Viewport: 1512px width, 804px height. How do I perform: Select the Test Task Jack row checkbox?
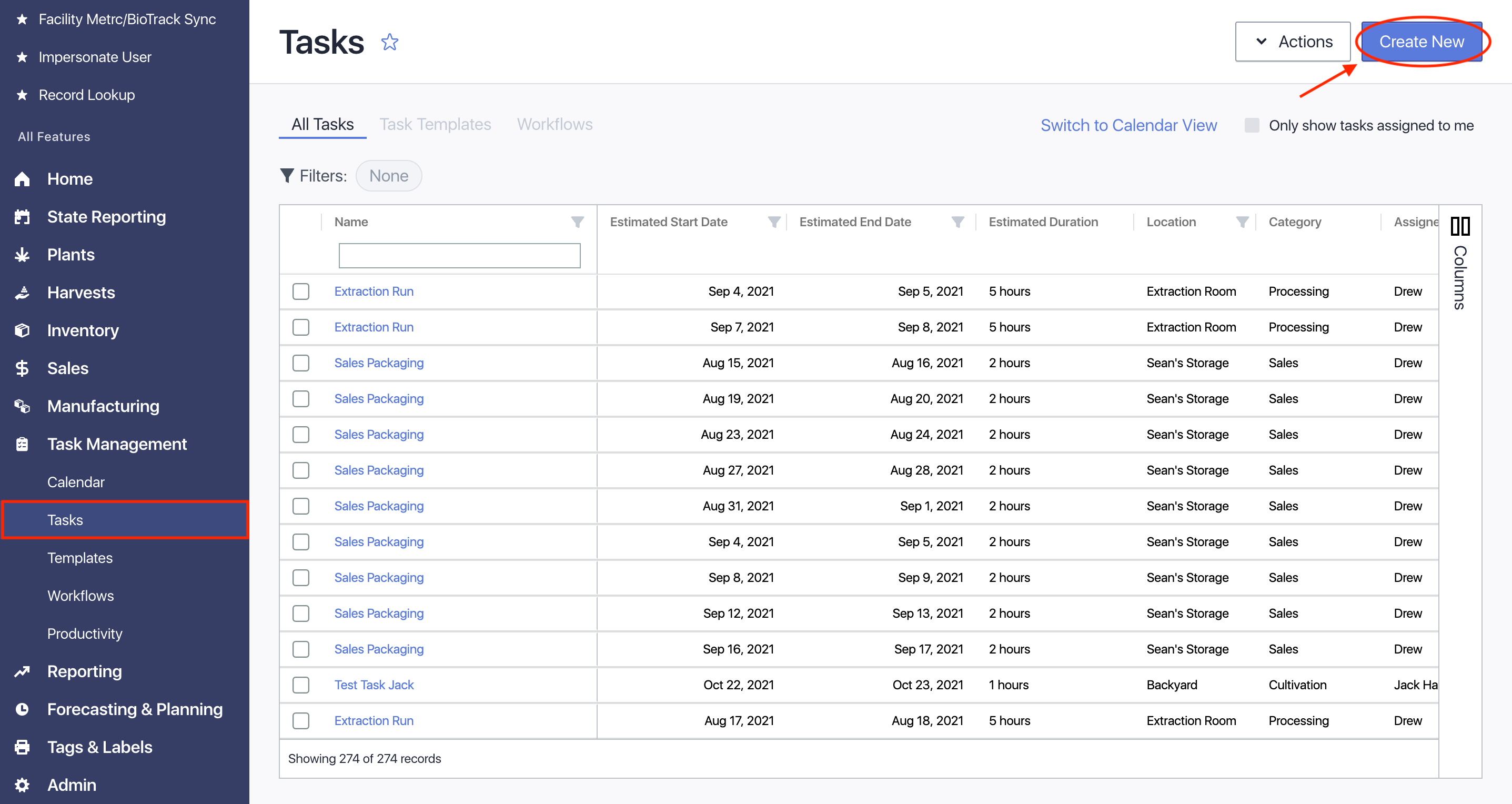pyautogui.click(x=300, y=685)
